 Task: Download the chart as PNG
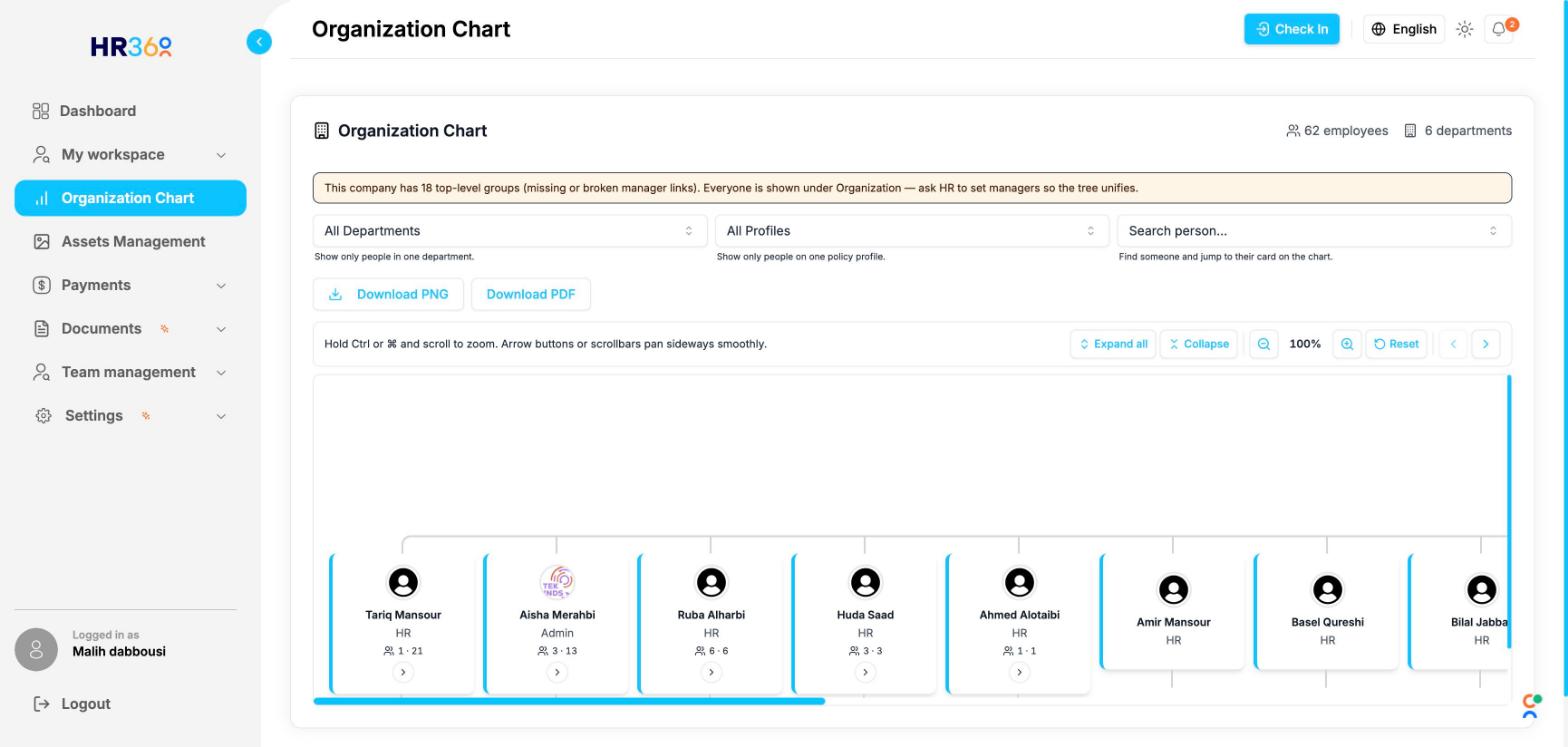coord(388,294)
